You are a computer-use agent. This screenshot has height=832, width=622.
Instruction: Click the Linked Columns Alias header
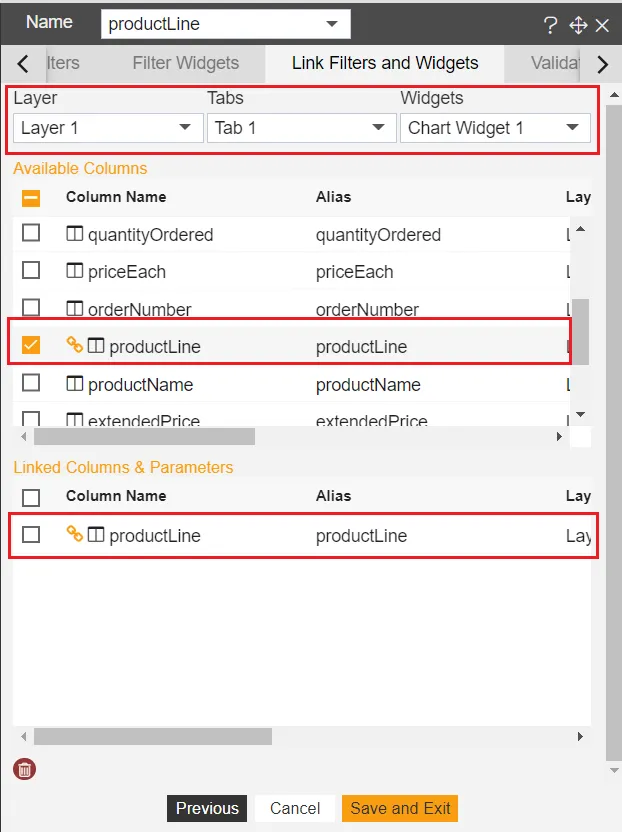coord(333,496)
